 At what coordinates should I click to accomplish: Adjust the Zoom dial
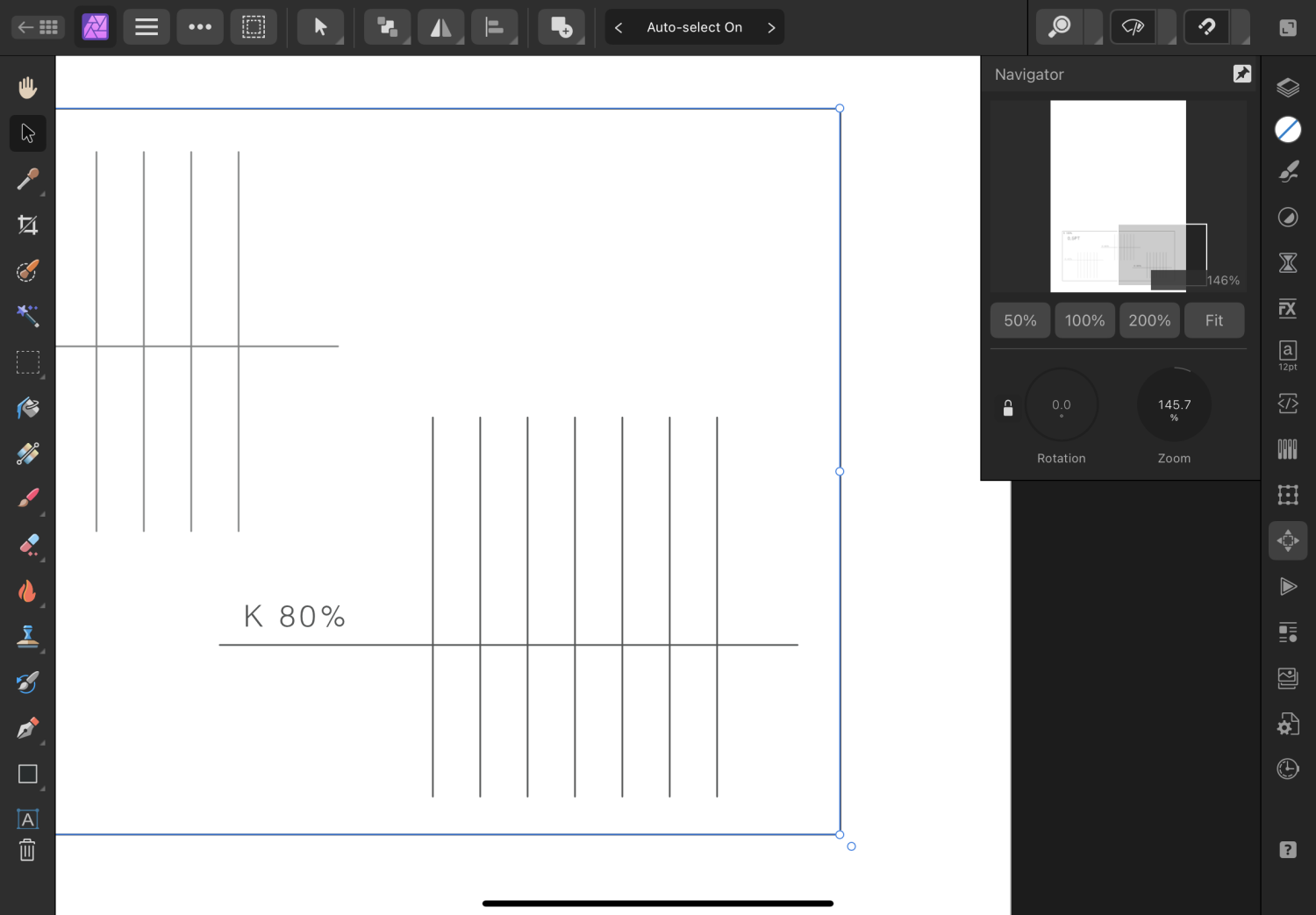(1174, 404)
